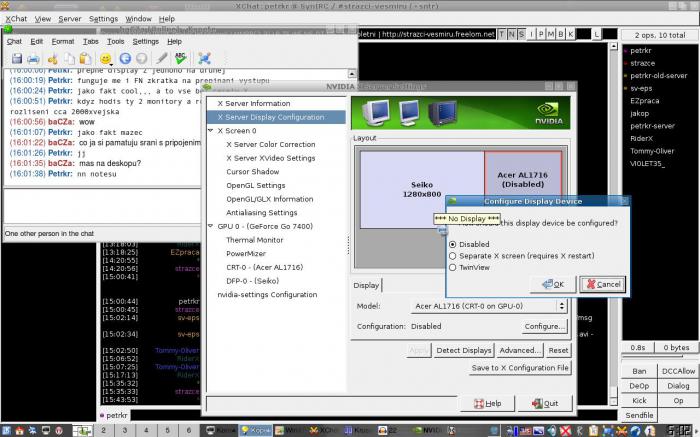Click the save icon in Kopete chat toolbar

pyautogui.click(x=17, y=58)
